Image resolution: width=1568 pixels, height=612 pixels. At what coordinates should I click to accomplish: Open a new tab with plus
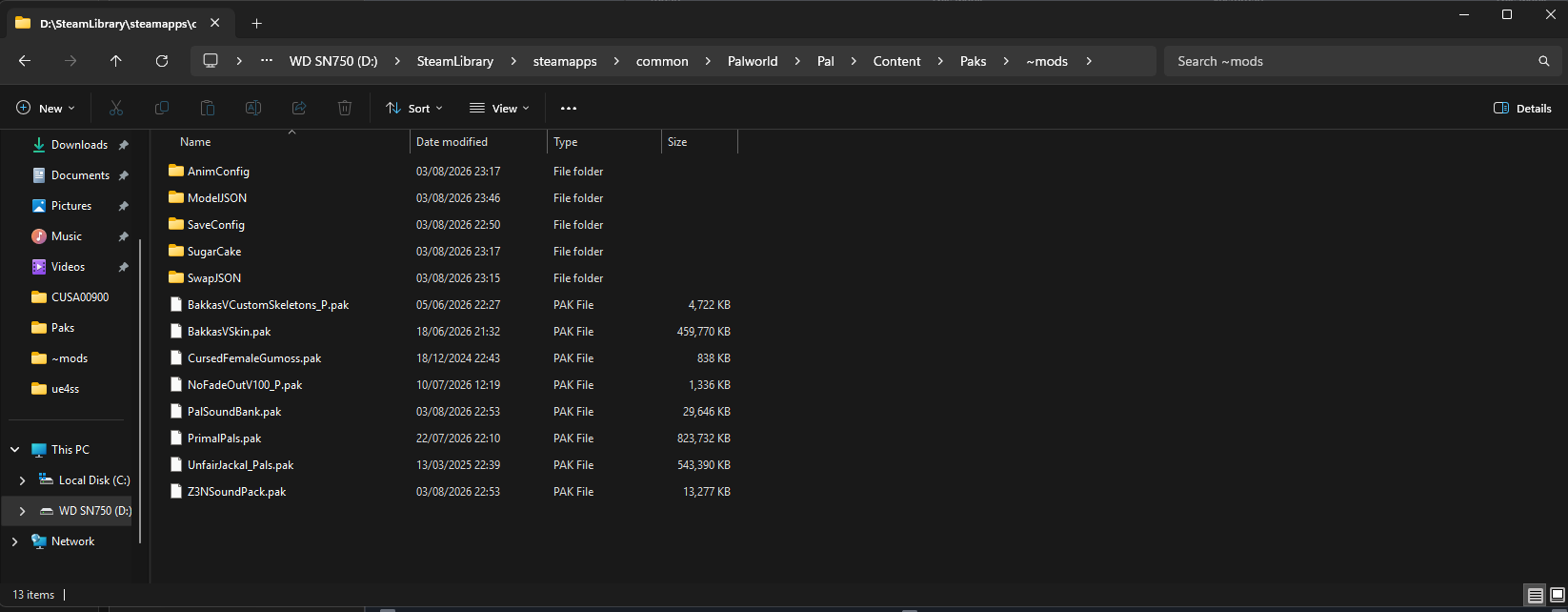(256, 23)
